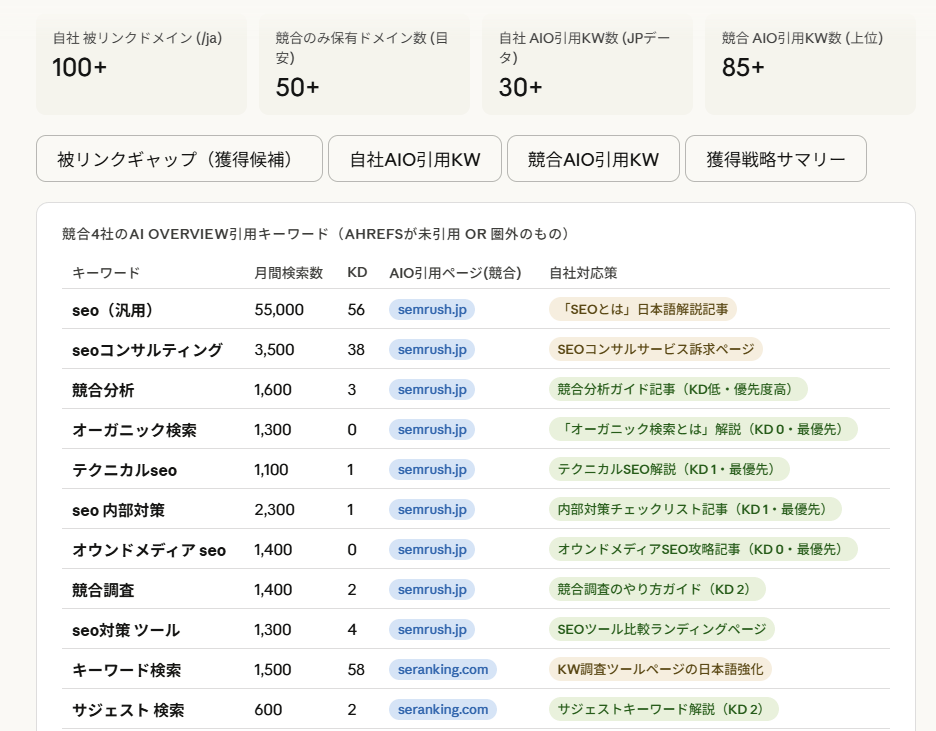
Task: Switch to the 自社AIO引用KW tab
Action: 415,159
